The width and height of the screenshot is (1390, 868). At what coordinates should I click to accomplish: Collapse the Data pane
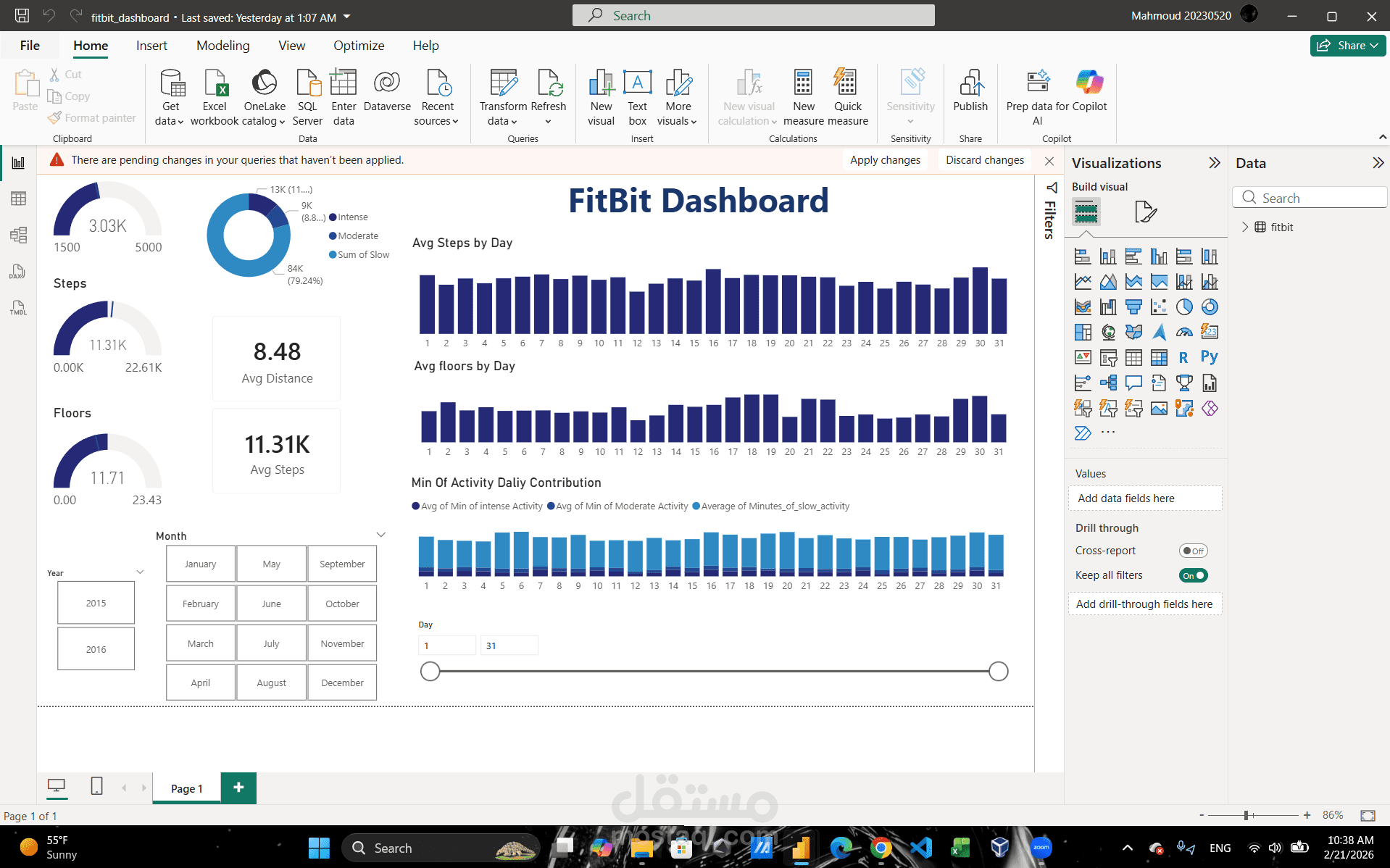coord(1378,163)
